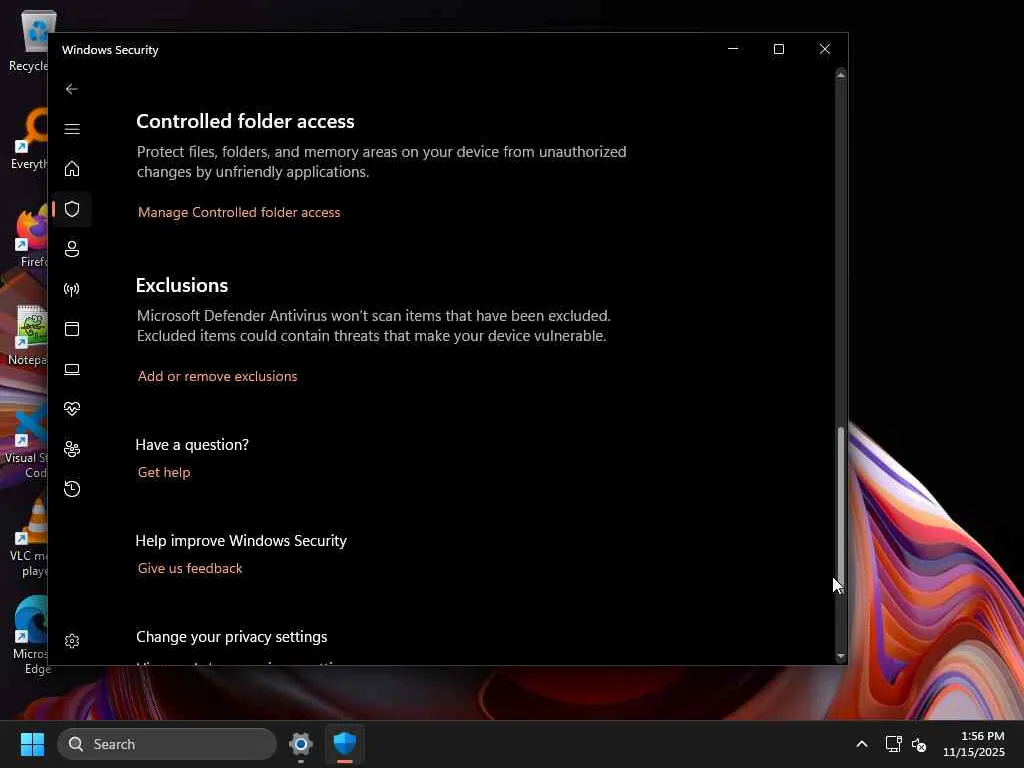Go back using the back arrow
The width and height of the screenshot is (1024, 768).
72,89
